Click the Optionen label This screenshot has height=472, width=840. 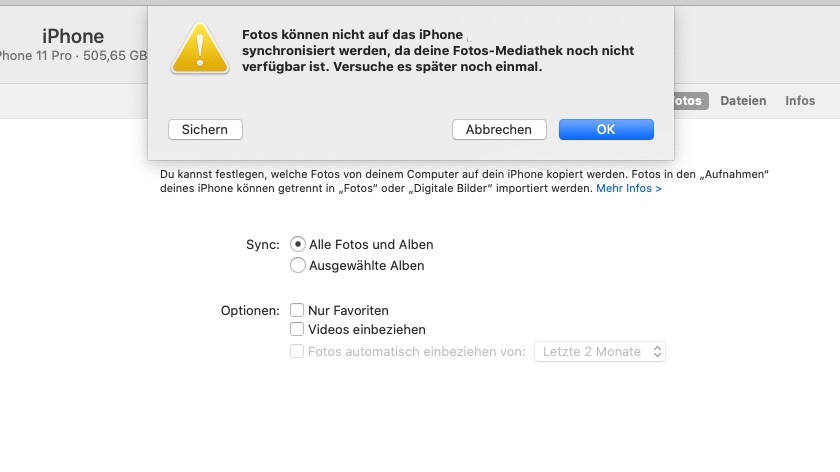(x=250, y=311)
